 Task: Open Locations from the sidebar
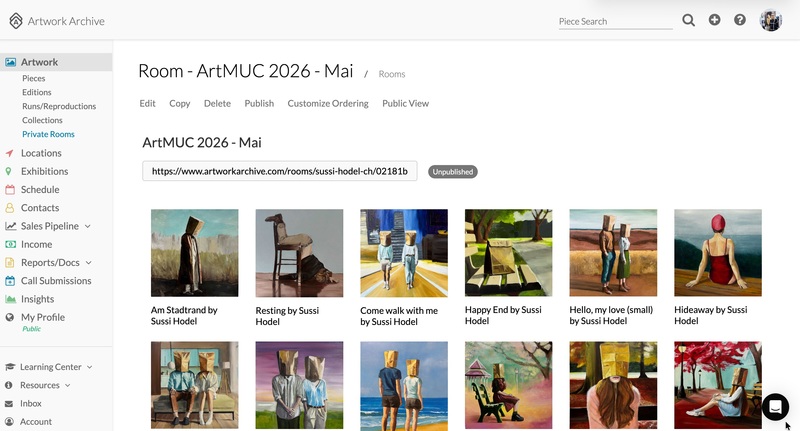click(41, 153)
